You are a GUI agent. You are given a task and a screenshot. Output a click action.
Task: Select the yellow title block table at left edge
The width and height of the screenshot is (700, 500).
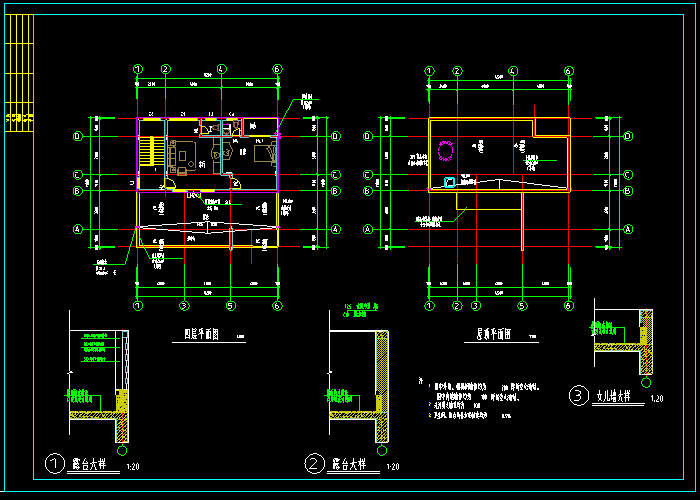click(x=19, y=118)
